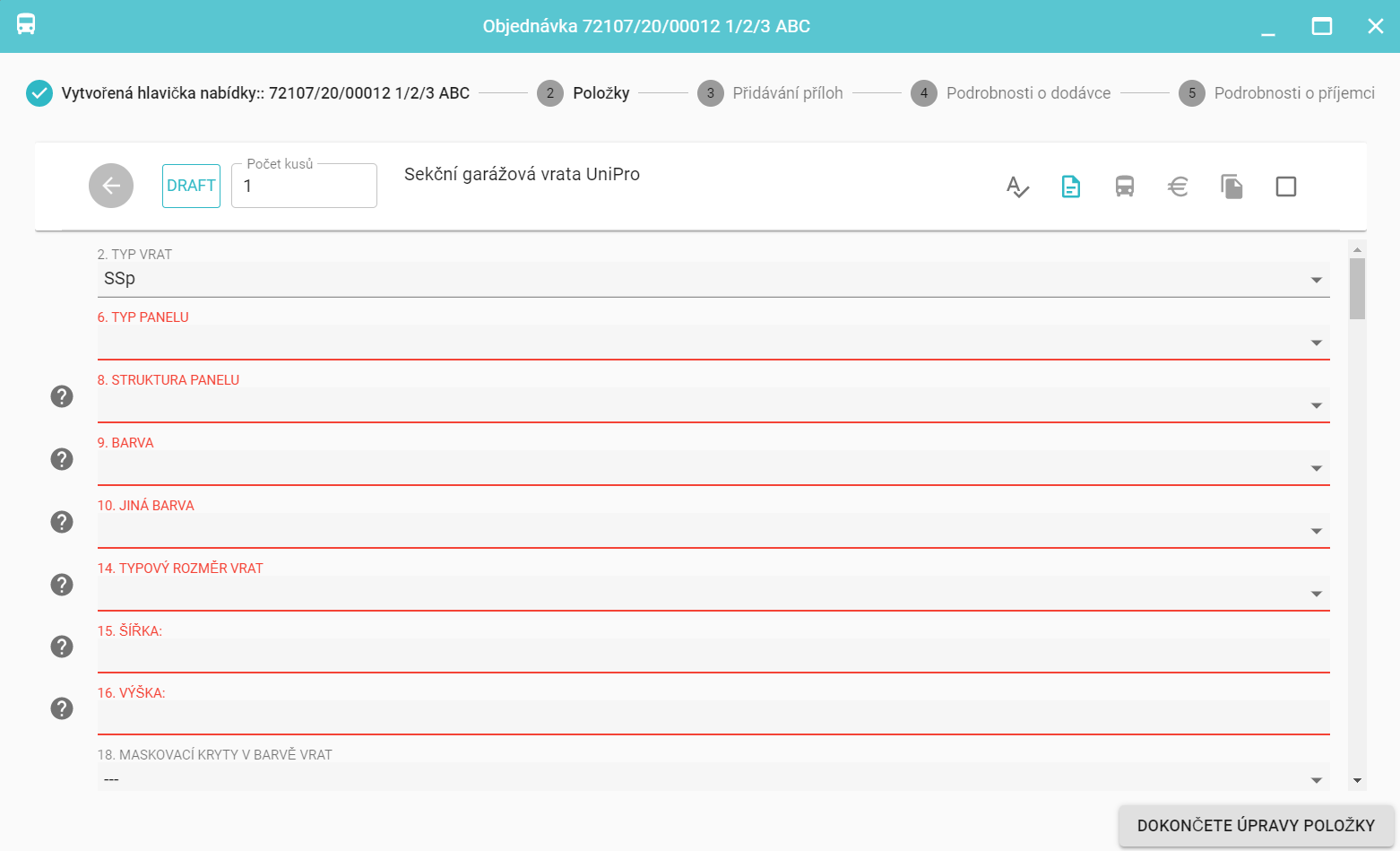Click help icon beside Struktura panelu
Screen dimensions: 1400x851
click(62, 396)
